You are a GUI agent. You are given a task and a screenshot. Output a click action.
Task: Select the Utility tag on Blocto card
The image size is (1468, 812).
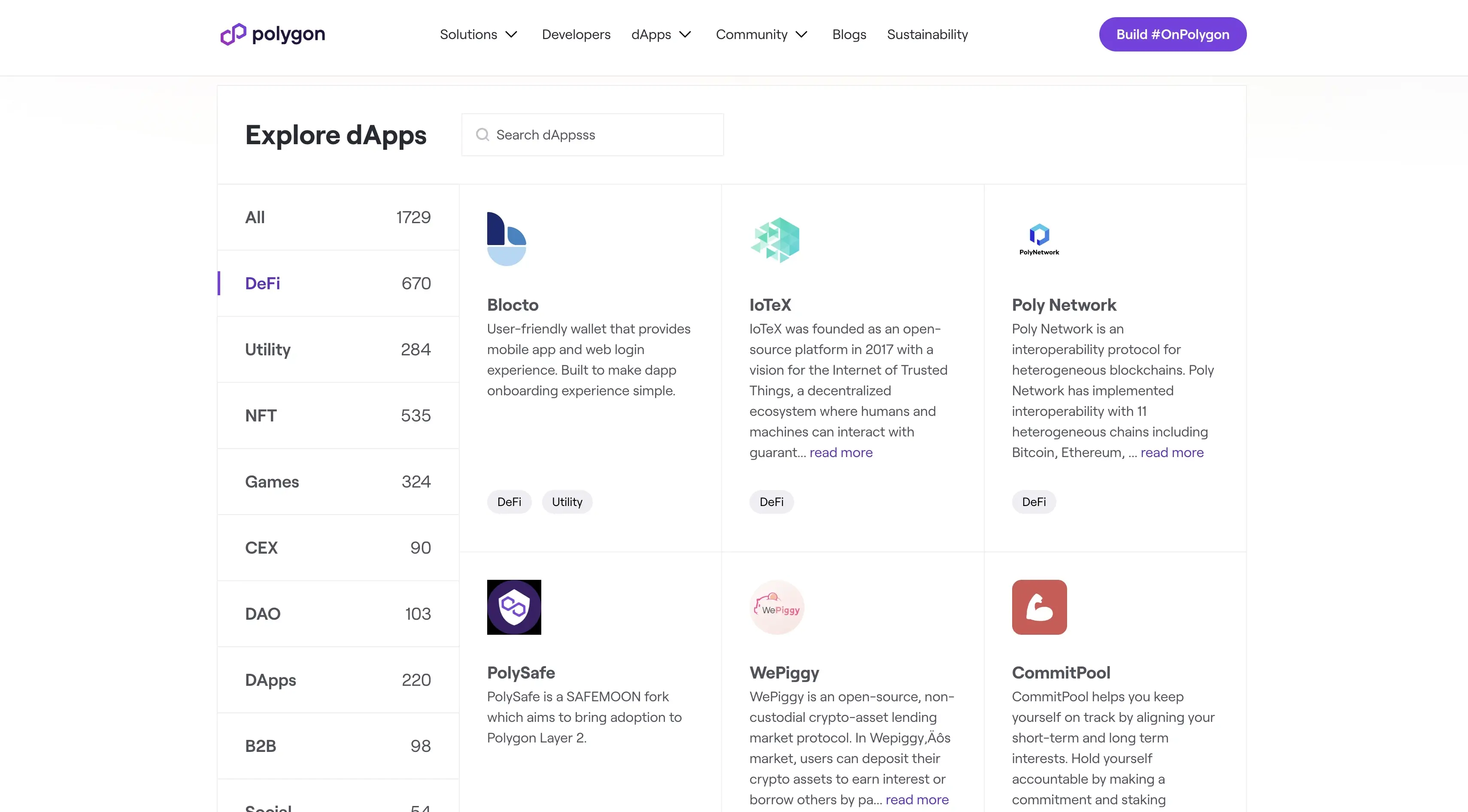point(567,501)
